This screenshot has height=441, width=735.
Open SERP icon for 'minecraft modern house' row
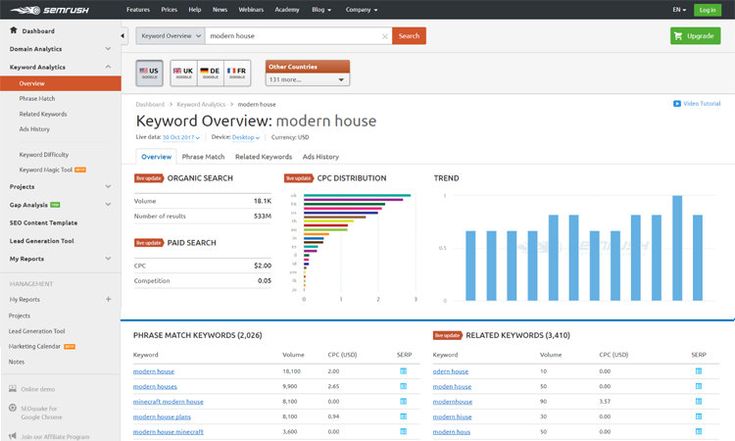pyautogui.click(x=403, y=401)
